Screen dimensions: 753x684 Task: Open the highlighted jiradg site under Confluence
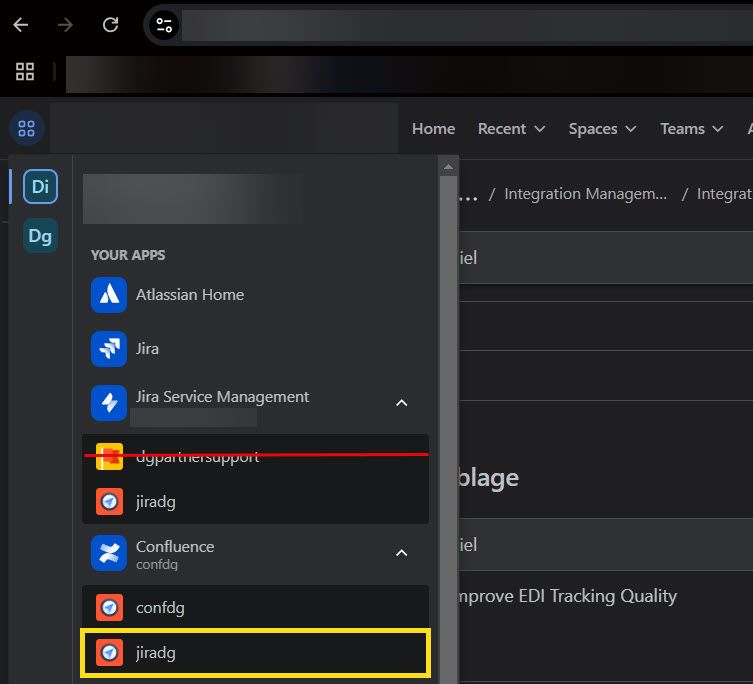click(156, 652)
